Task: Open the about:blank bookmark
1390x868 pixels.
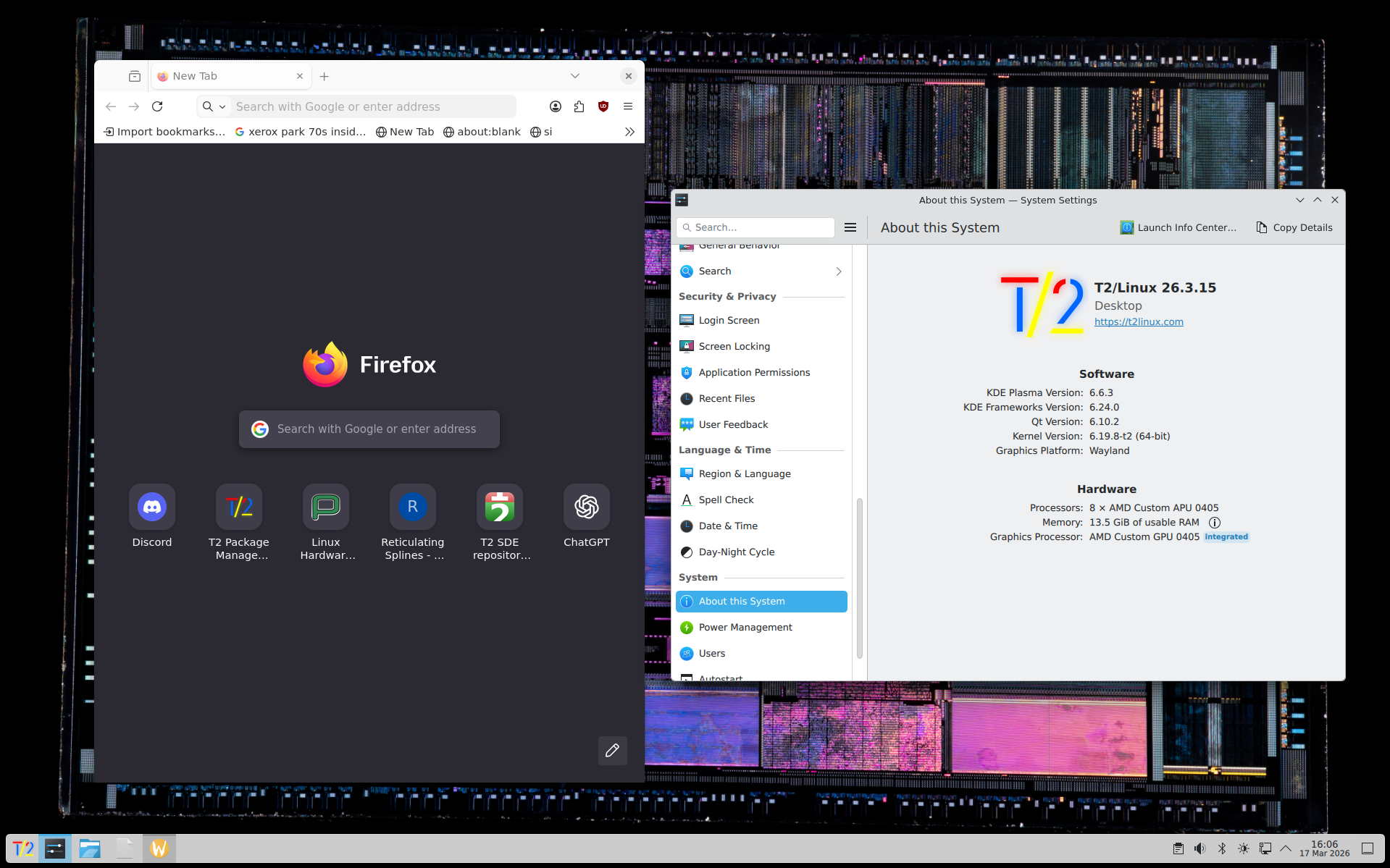Action: pyautogui.click(x=482, y=132)
